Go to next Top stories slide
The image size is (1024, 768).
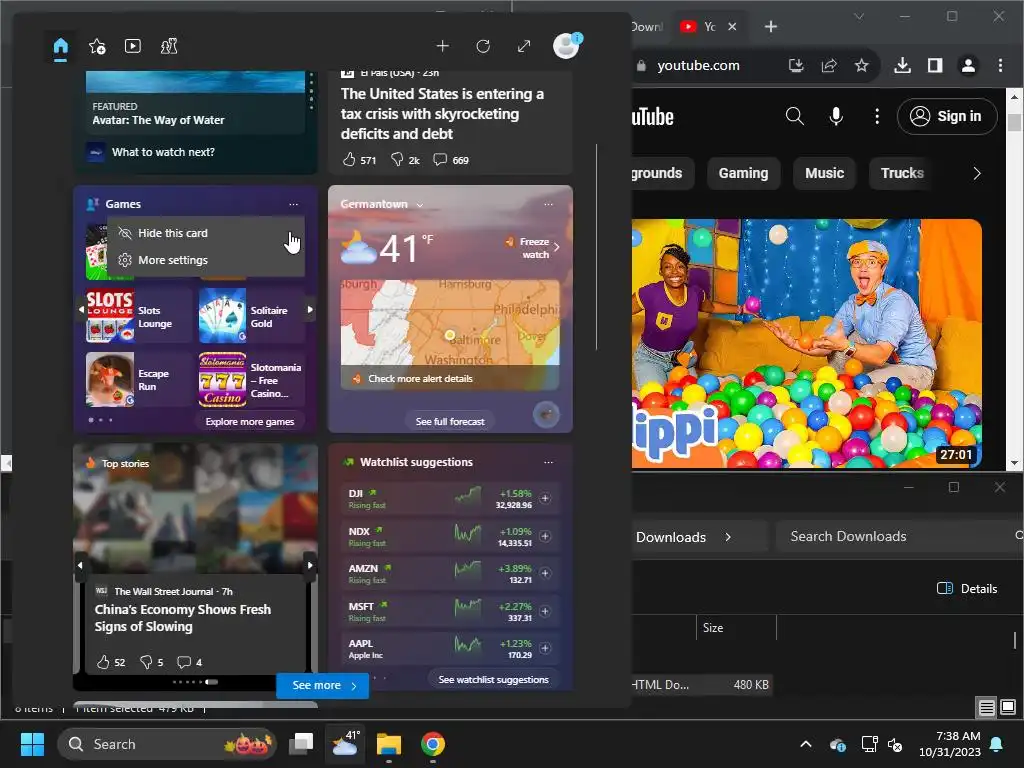point(310,565)
